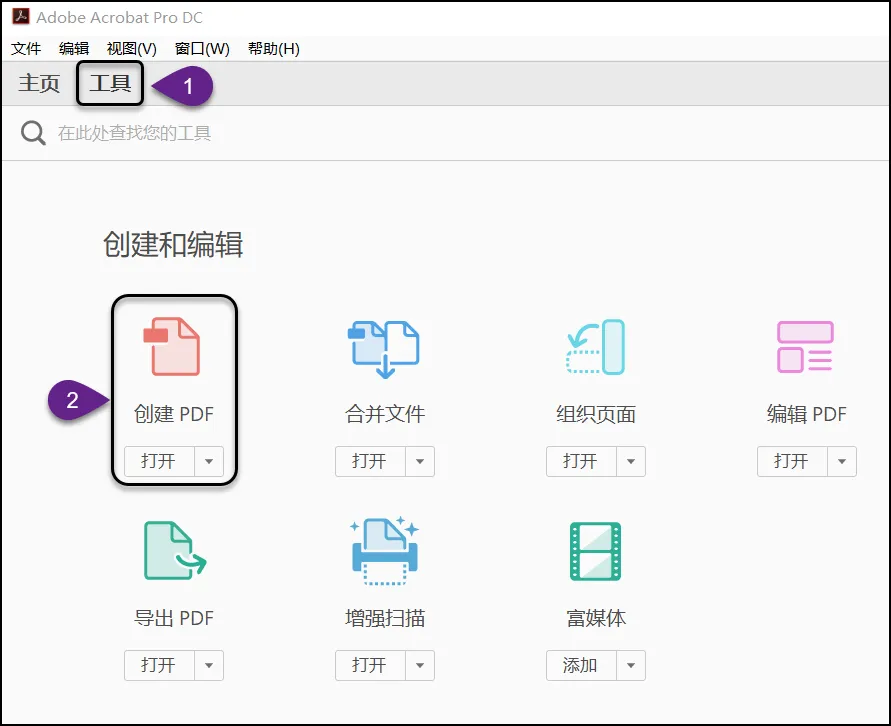Click the 创建 PDF label text
Viewport: 891px width, 726px height.
[173, 414]
